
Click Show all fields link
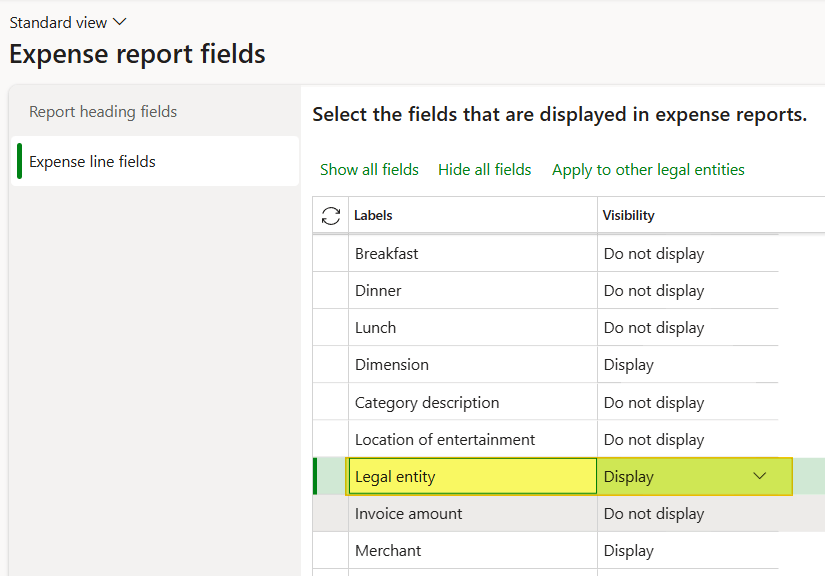coord(369,170)
